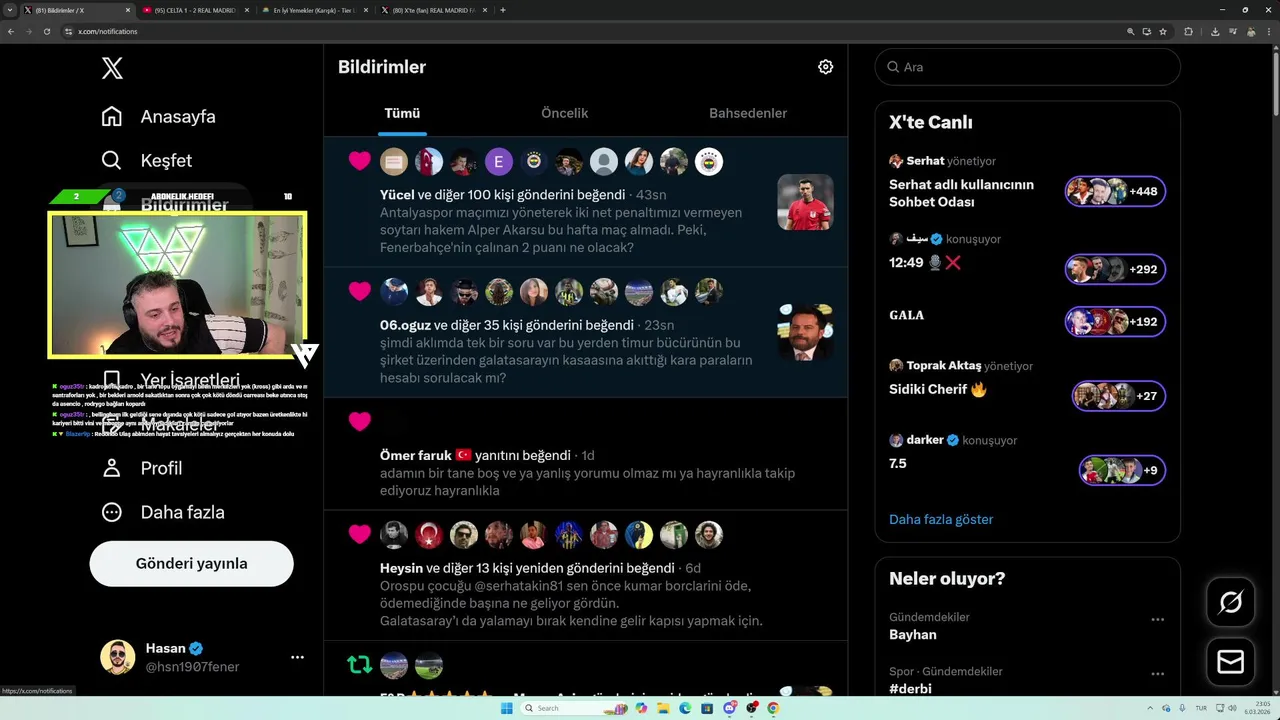
Task: Click the Windows taskbar Search box
Action: [x=573, y=708]
